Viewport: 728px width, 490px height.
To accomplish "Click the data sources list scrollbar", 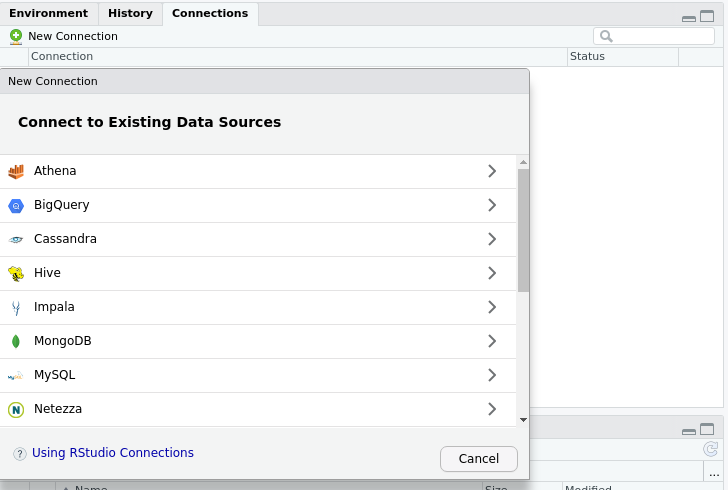I will click(x=523, y=230).
